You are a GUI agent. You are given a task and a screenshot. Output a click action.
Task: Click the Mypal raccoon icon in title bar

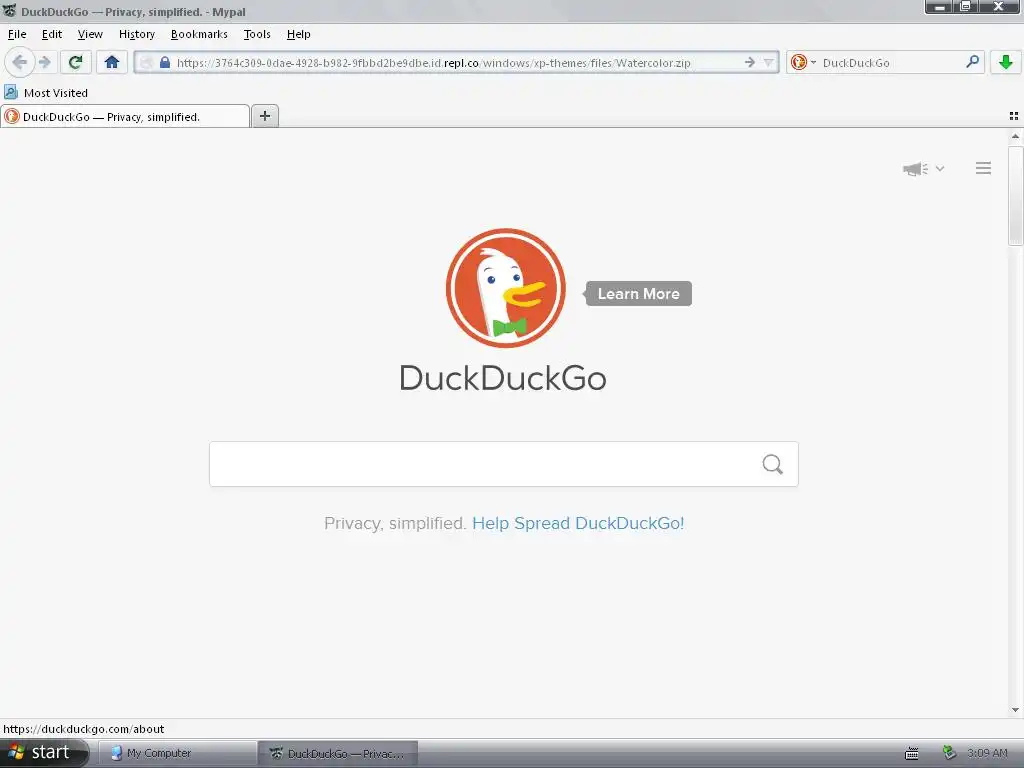tap(9, 11)
